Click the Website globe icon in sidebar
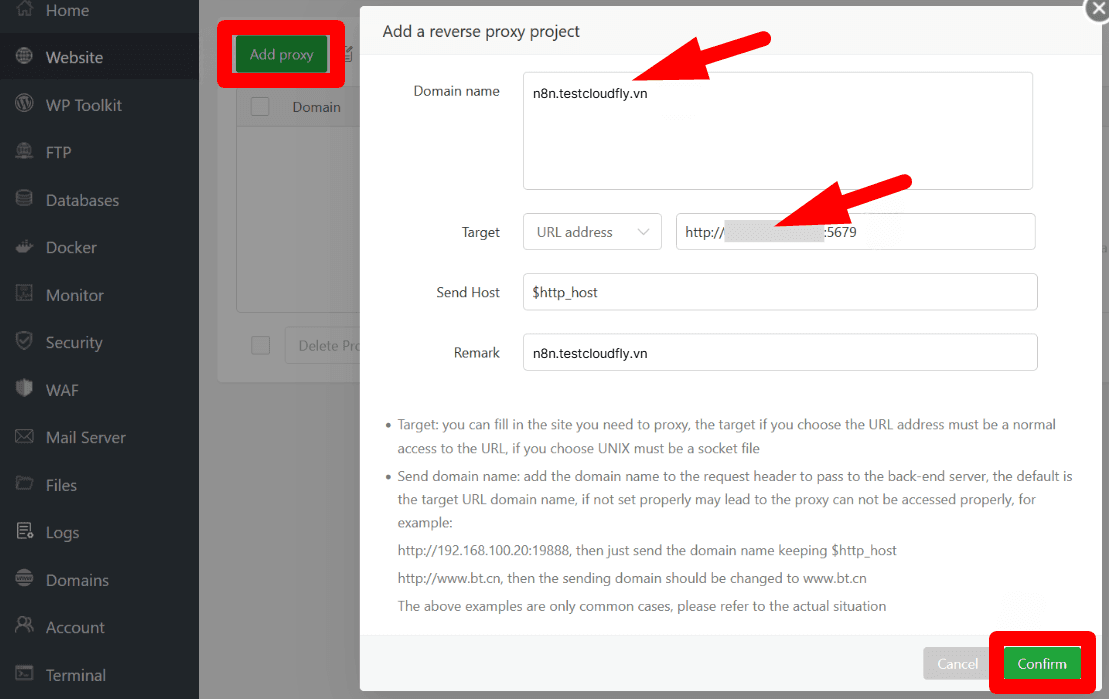The image size is (1109, 699). click(24, 56)
